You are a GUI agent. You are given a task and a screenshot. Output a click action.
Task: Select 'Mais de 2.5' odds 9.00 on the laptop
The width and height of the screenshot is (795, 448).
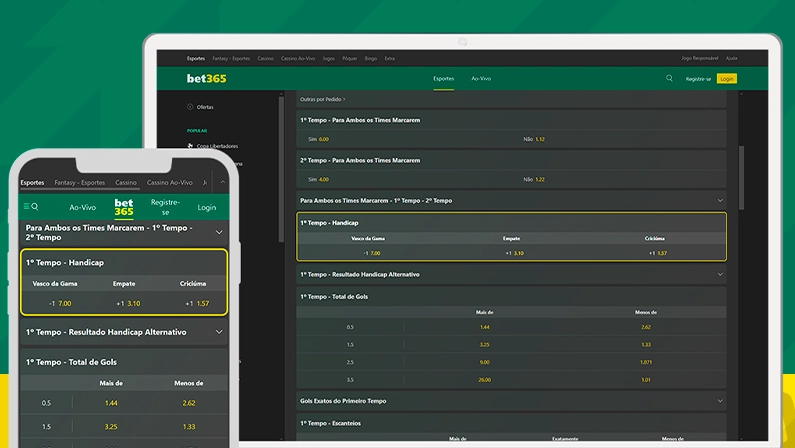click(485, 362)
